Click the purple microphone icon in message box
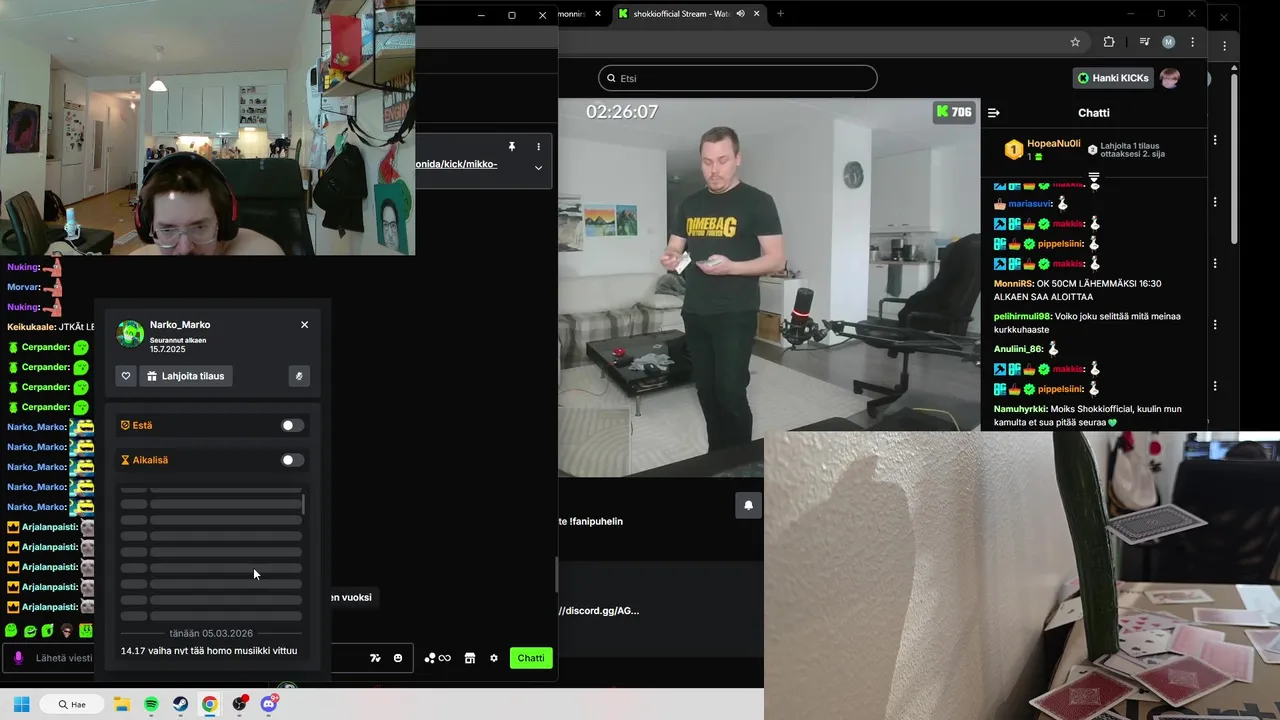The height and width of the screenshot is (720, 1280). coord(18,658)
